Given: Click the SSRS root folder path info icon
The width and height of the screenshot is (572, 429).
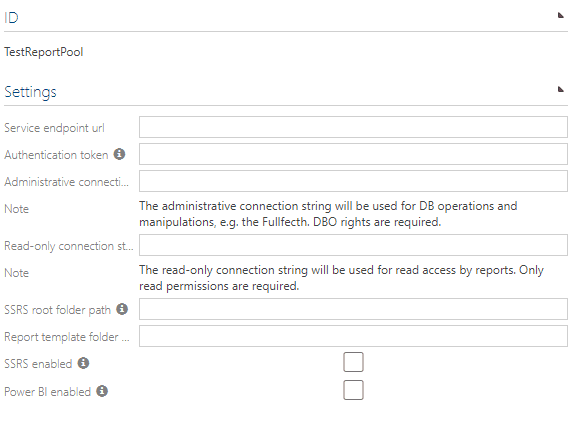Looking at the screenshot, I should tap(122, 309).
